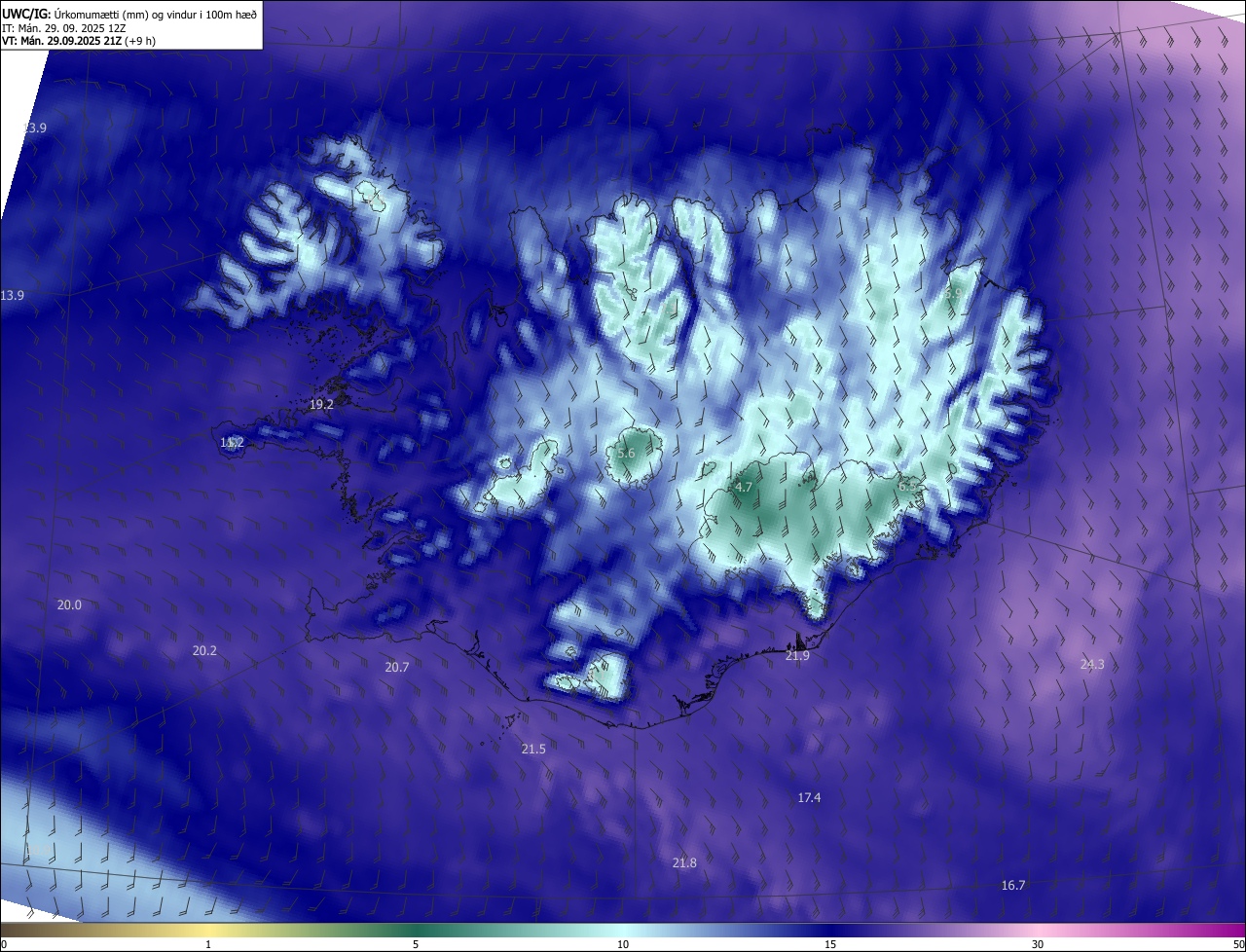Click the '17.4' value on the map
Image resolution: width=1246 pixels, height=952 pixels.
tap(809, 797)
